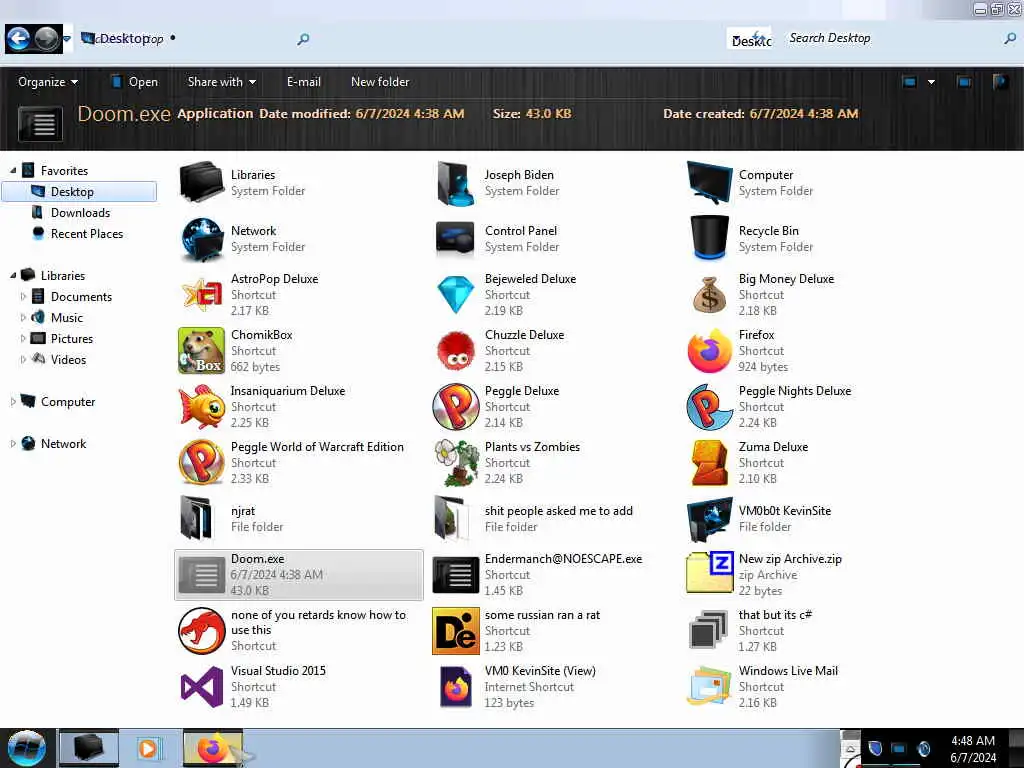Expand the Computer tree node

pyautogui.click(x=13, y=402)
